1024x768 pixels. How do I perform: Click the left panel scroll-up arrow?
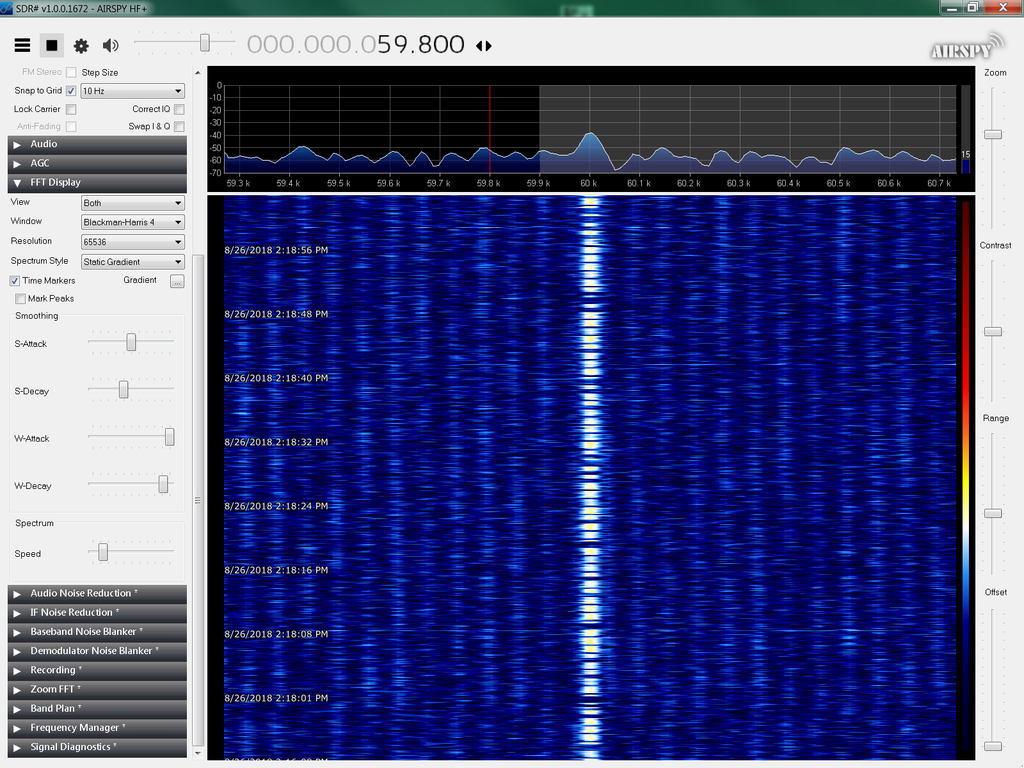[x=198, y=72]
